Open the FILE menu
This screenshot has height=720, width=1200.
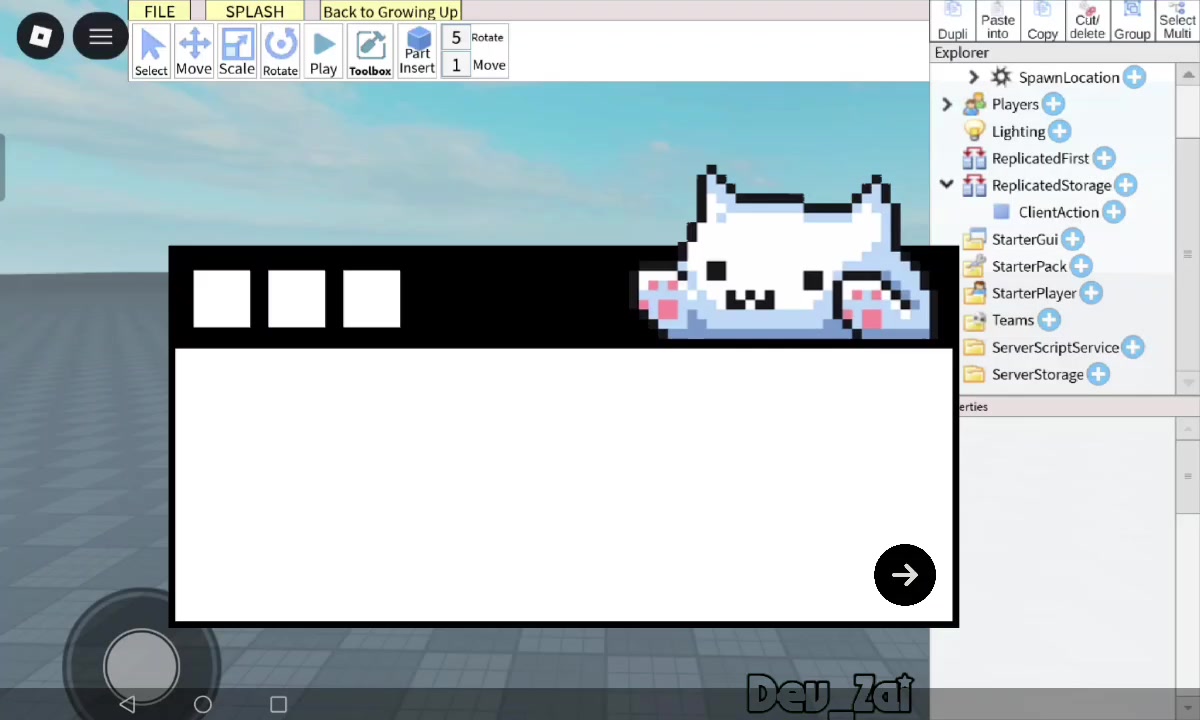coord(159,11)
